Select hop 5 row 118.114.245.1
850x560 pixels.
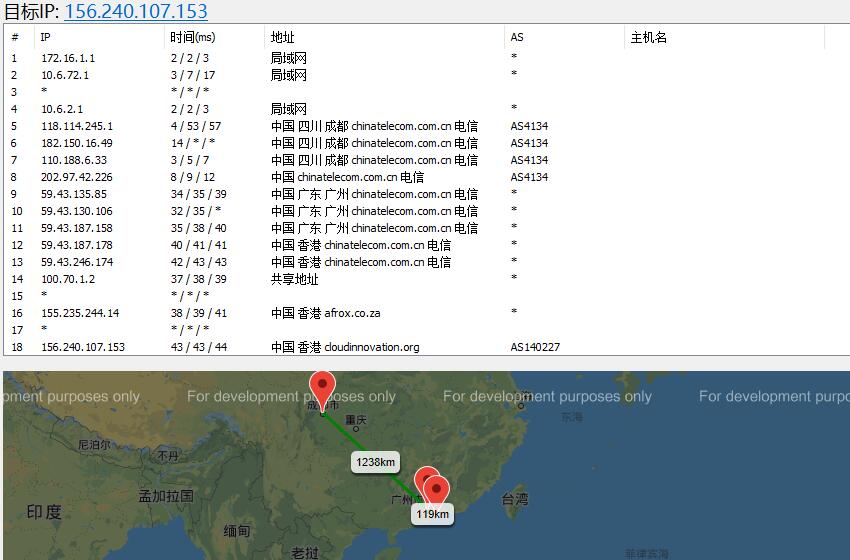[x=77, y=126]
